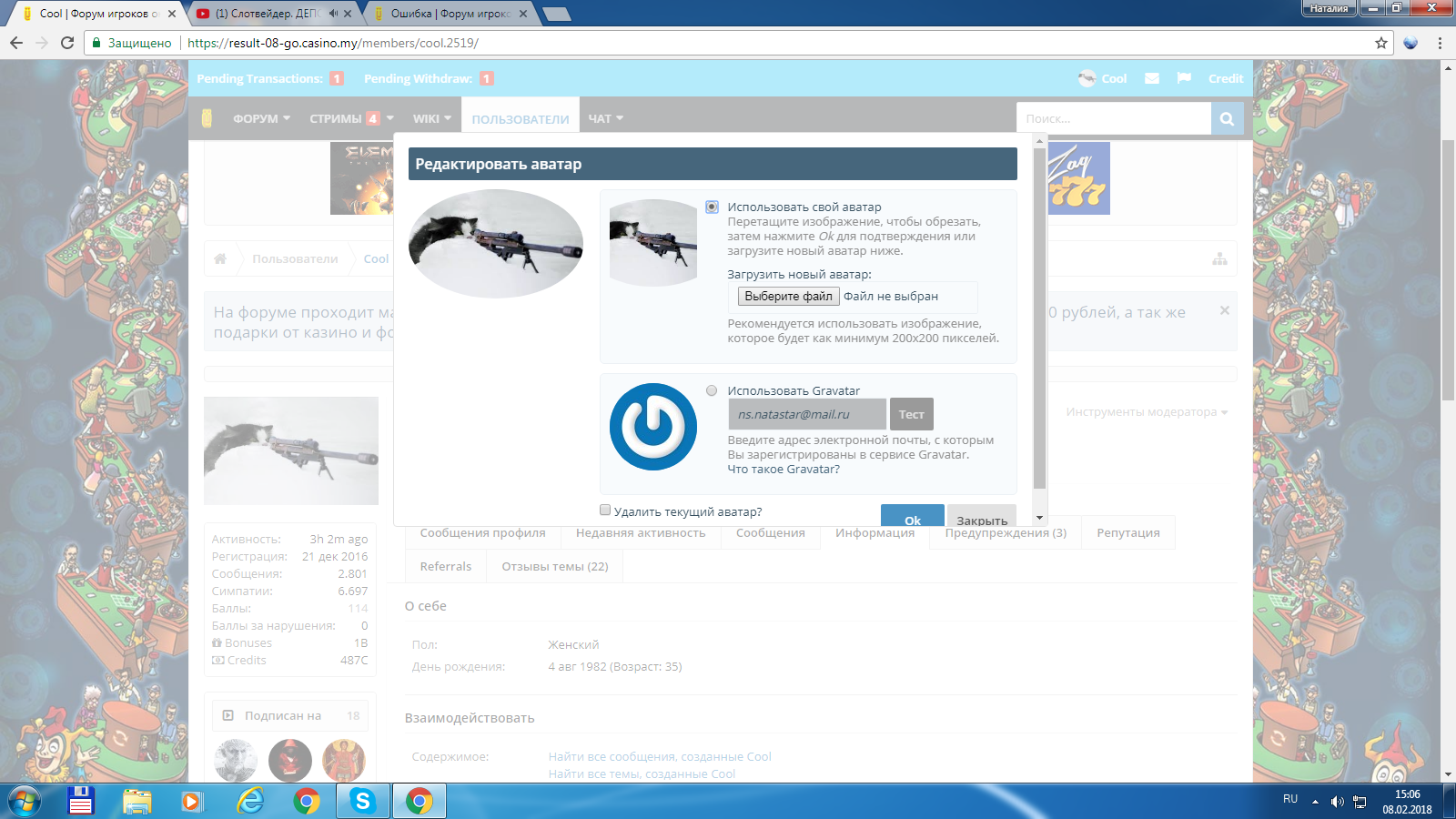Click the floppy disk save taskbar icon

81,802
